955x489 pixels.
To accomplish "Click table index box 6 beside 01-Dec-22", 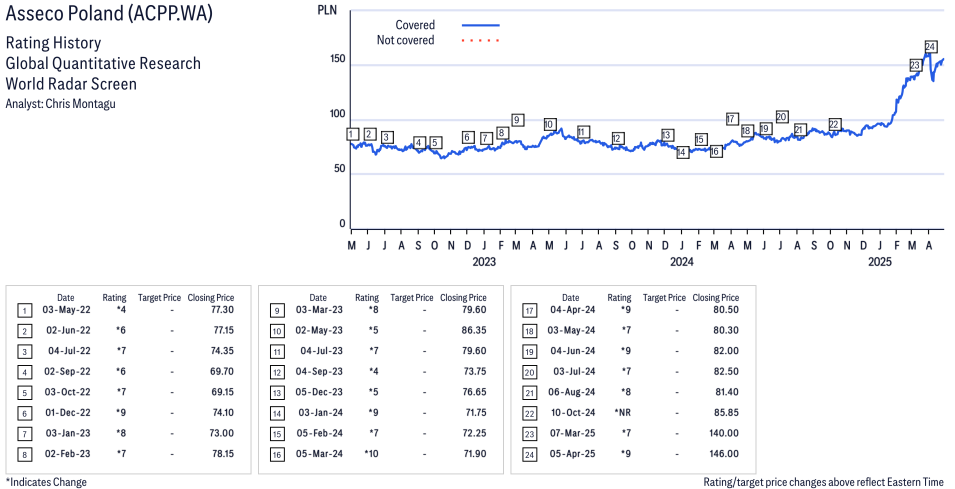I will [24, 414].
